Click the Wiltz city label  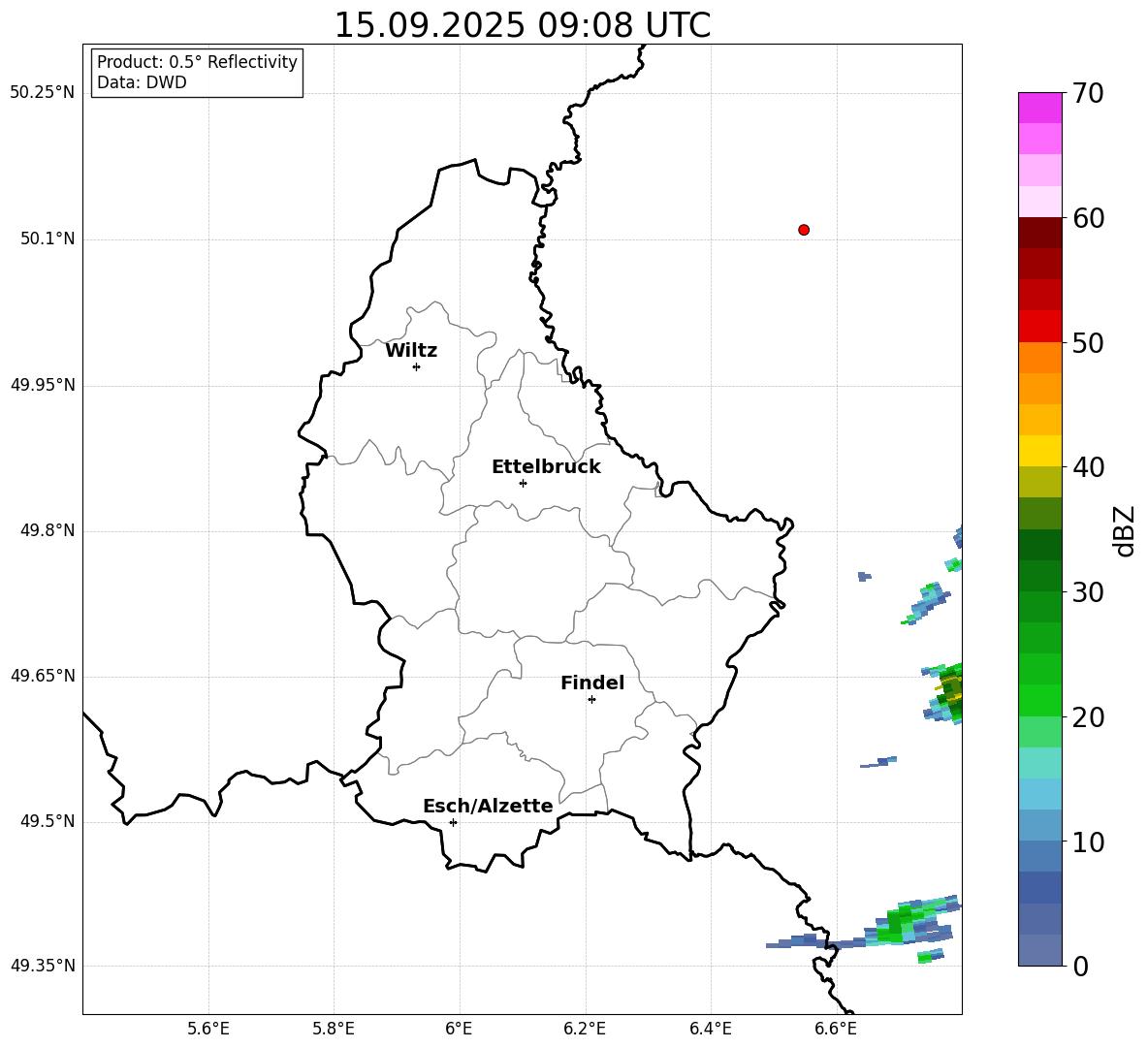(x=411, y=351)
